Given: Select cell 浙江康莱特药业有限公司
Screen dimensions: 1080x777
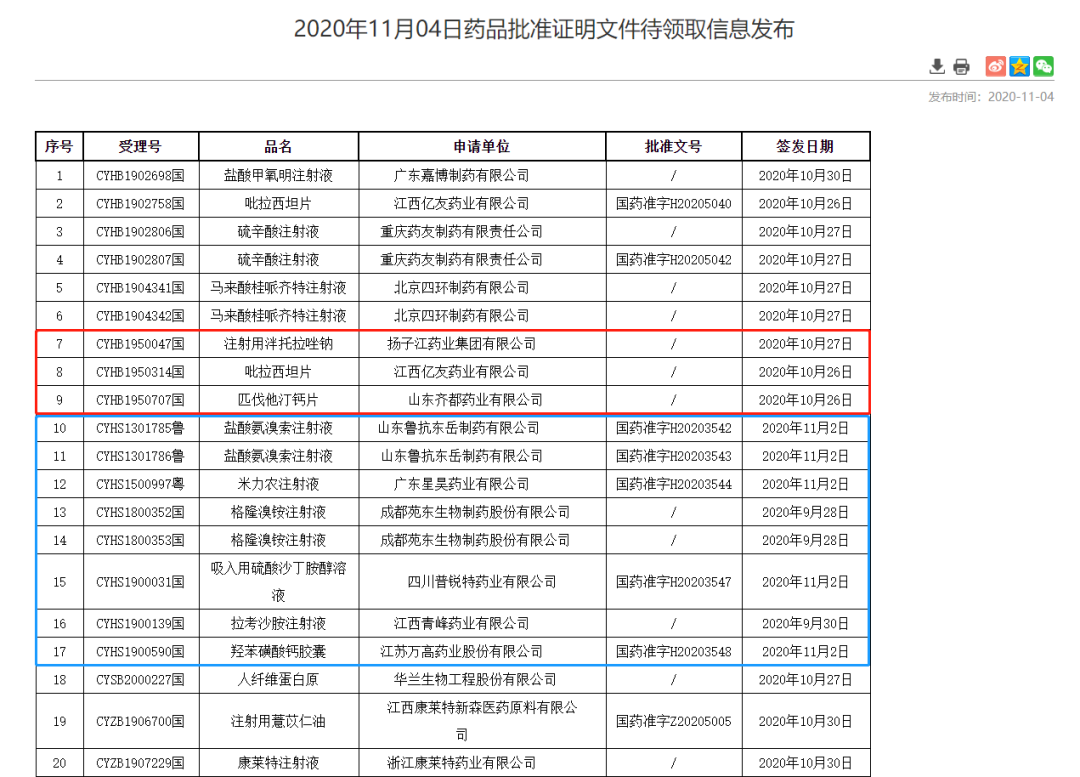Looking at the screenshot, I should pos(481,763).
